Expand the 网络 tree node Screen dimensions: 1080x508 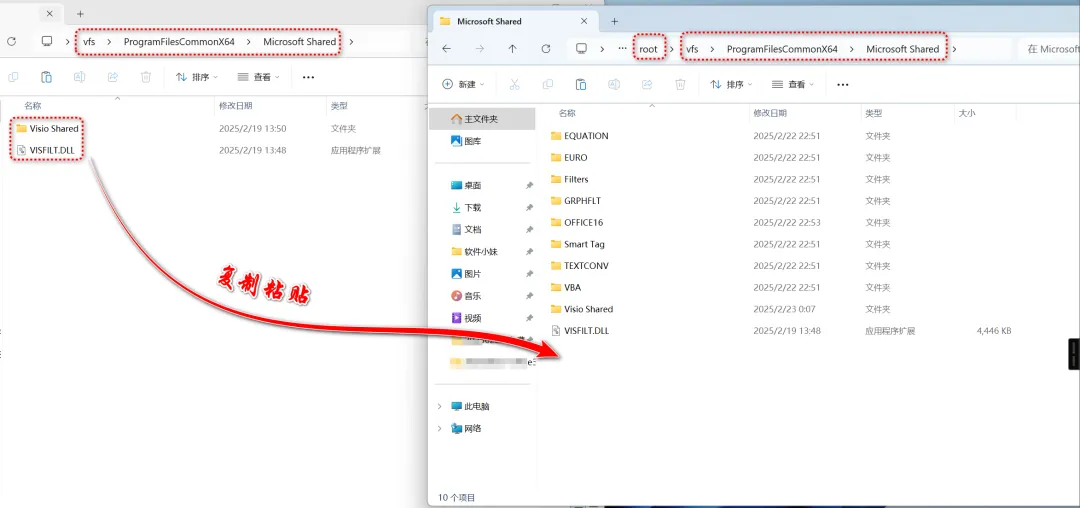439,429
